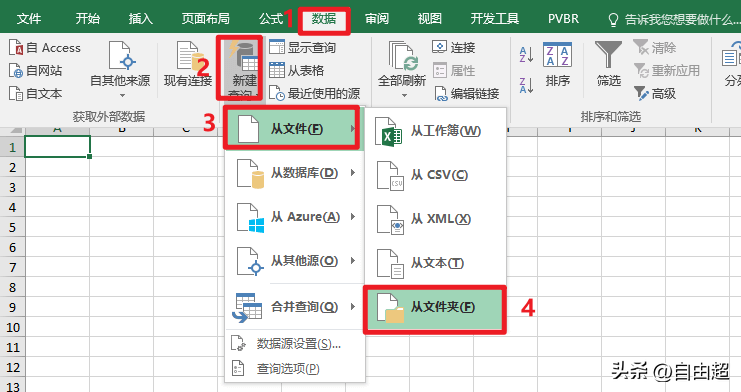
Task: Choose 从文本(T) option
Action: pos(435,263)
